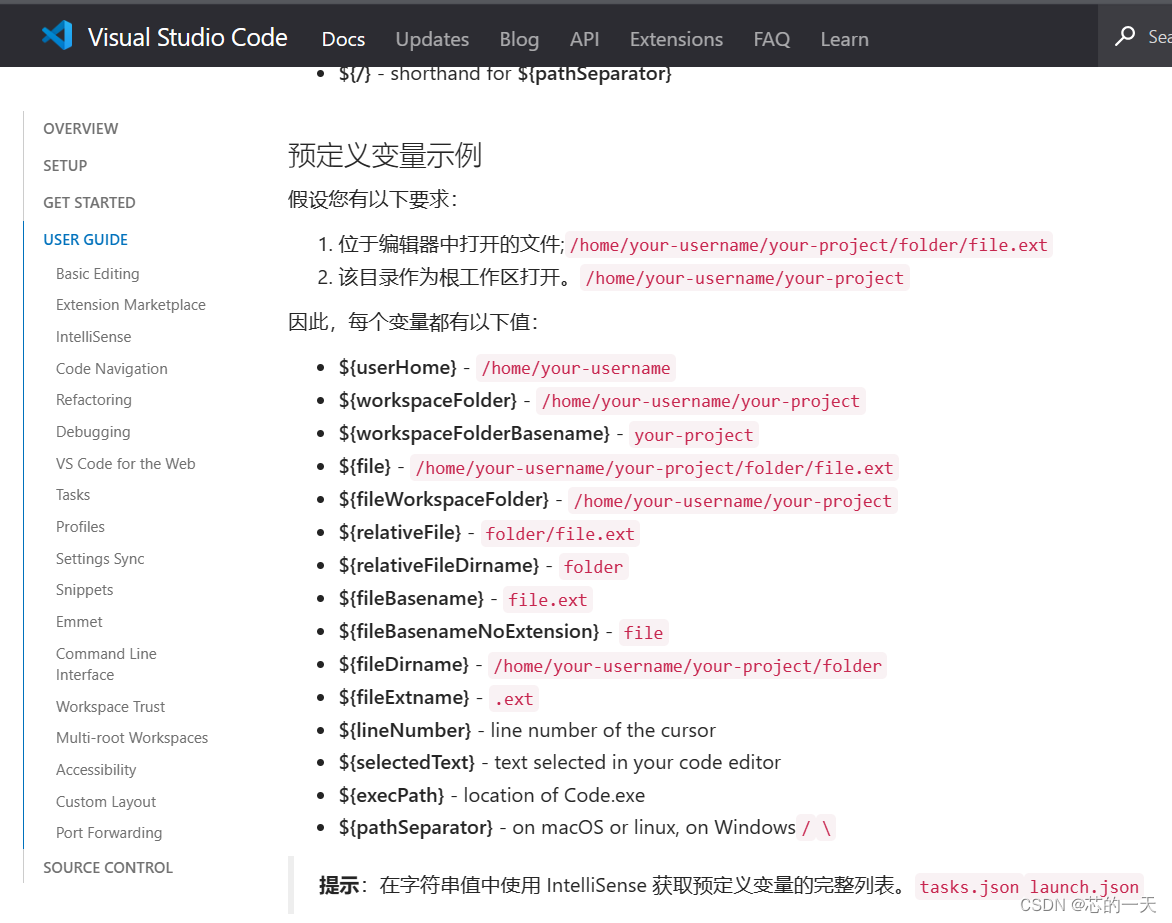Open Custom Layout in the sidebar

(106, 801)
